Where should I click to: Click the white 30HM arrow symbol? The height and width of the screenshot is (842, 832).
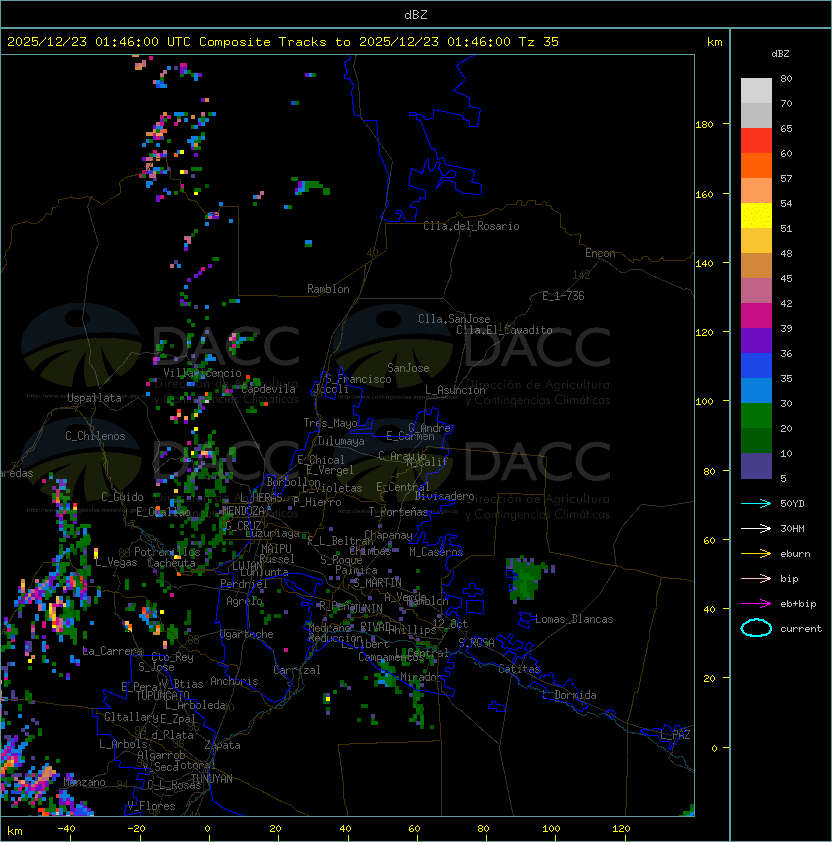tap(756, 528)
